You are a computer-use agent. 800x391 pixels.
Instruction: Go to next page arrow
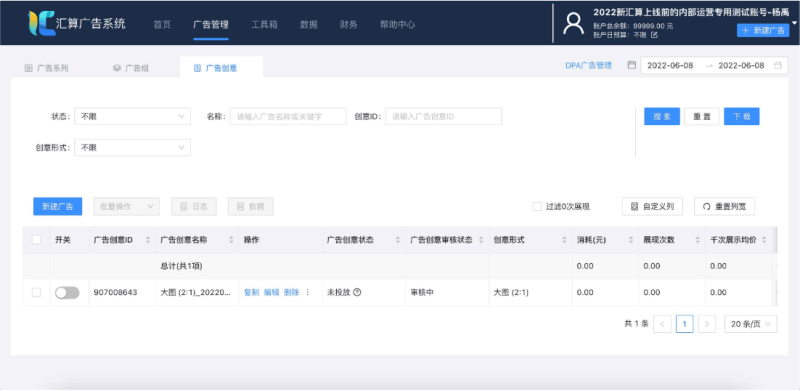pyautogui.click(x=707, y=324)
